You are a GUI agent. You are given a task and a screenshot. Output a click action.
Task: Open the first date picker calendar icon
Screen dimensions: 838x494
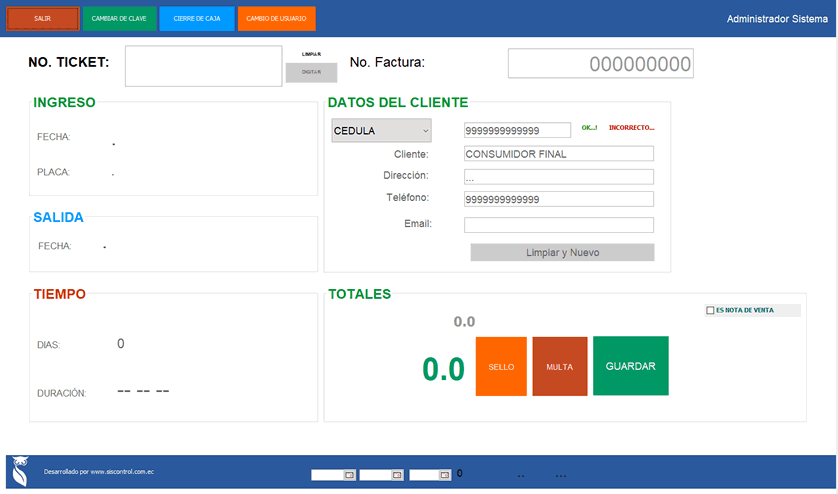coord(348,475)
